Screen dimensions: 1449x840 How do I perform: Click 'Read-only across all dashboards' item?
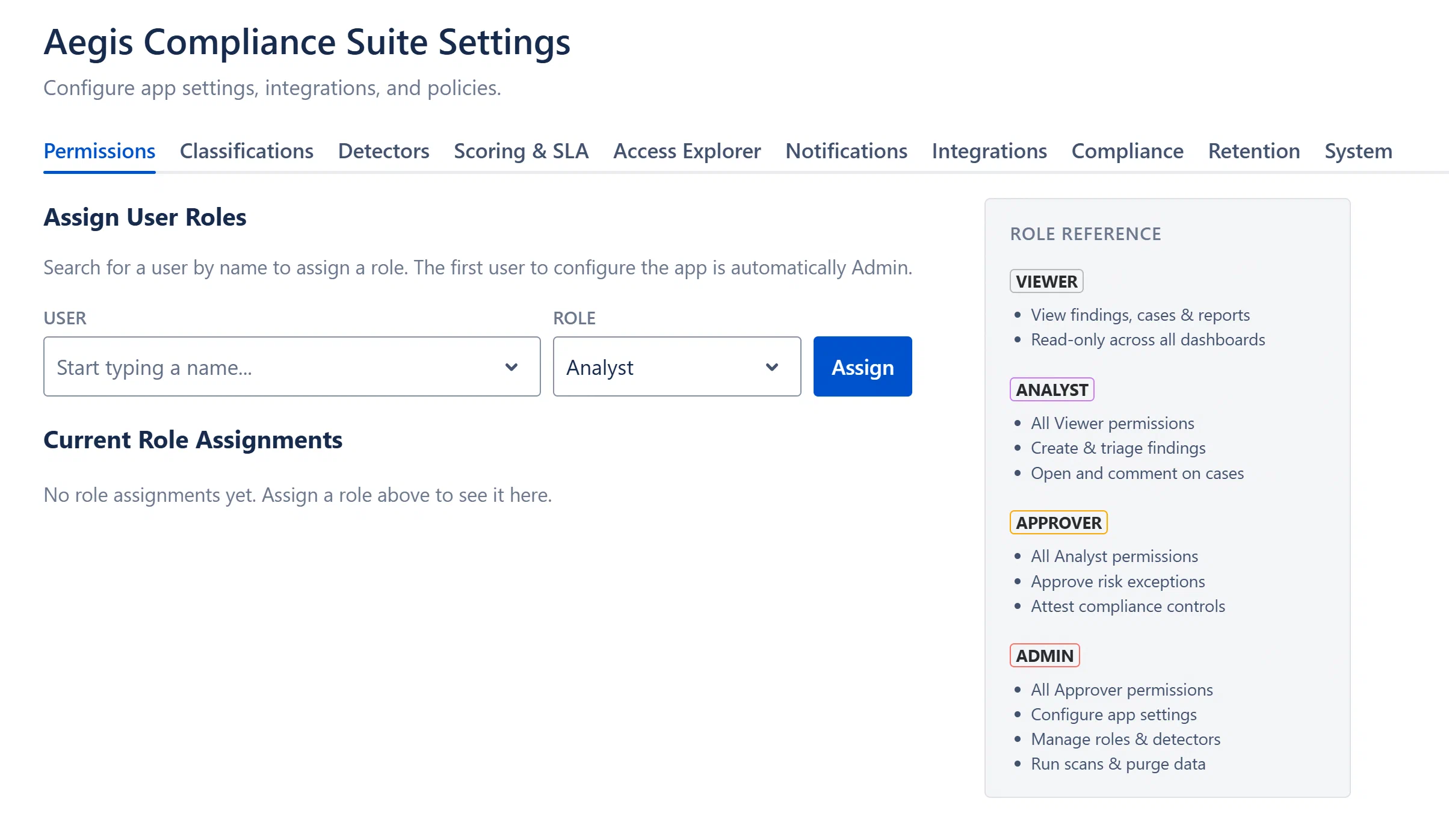click(1148, 339)
